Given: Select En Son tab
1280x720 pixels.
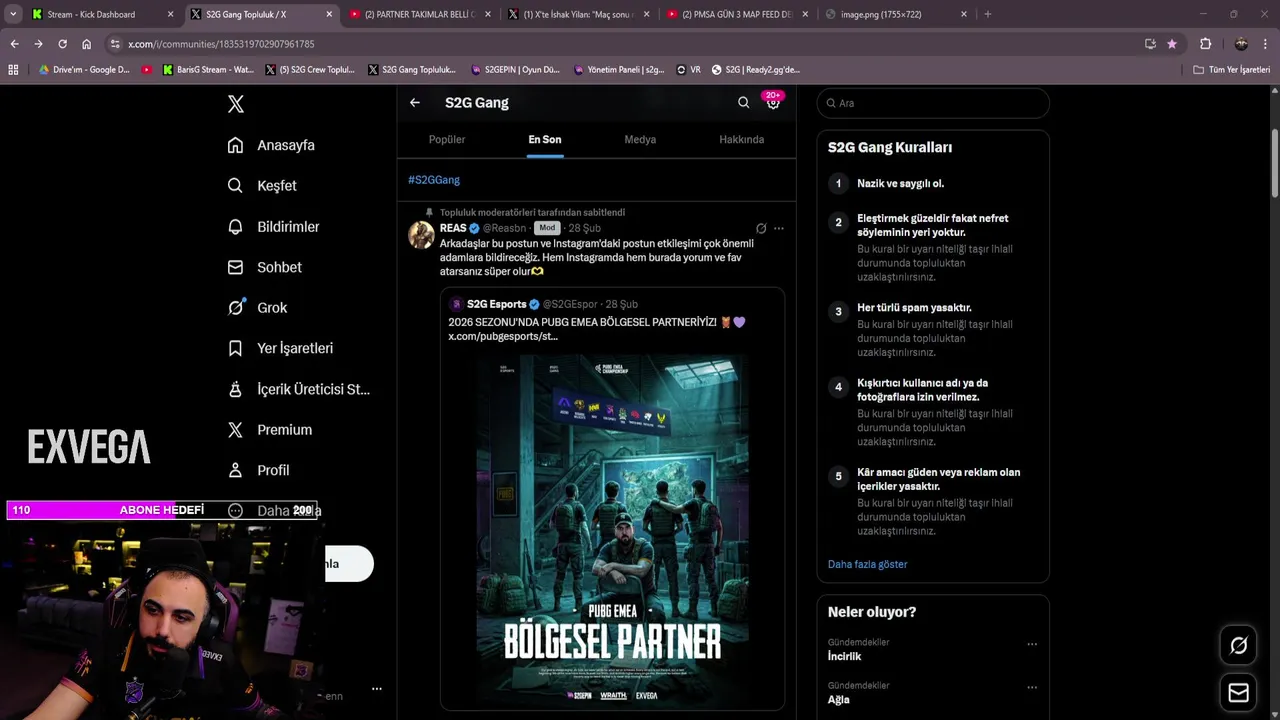Looking at the screenshot, I should coord(545,139).
